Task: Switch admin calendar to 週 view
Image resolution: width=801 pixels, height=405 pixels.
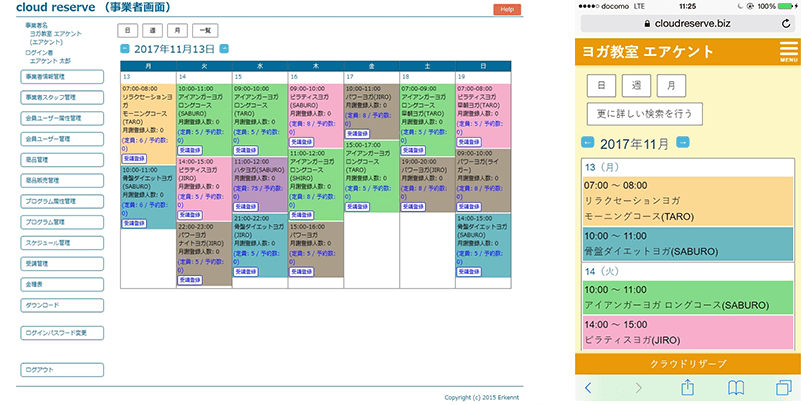Action: (152, 31)
